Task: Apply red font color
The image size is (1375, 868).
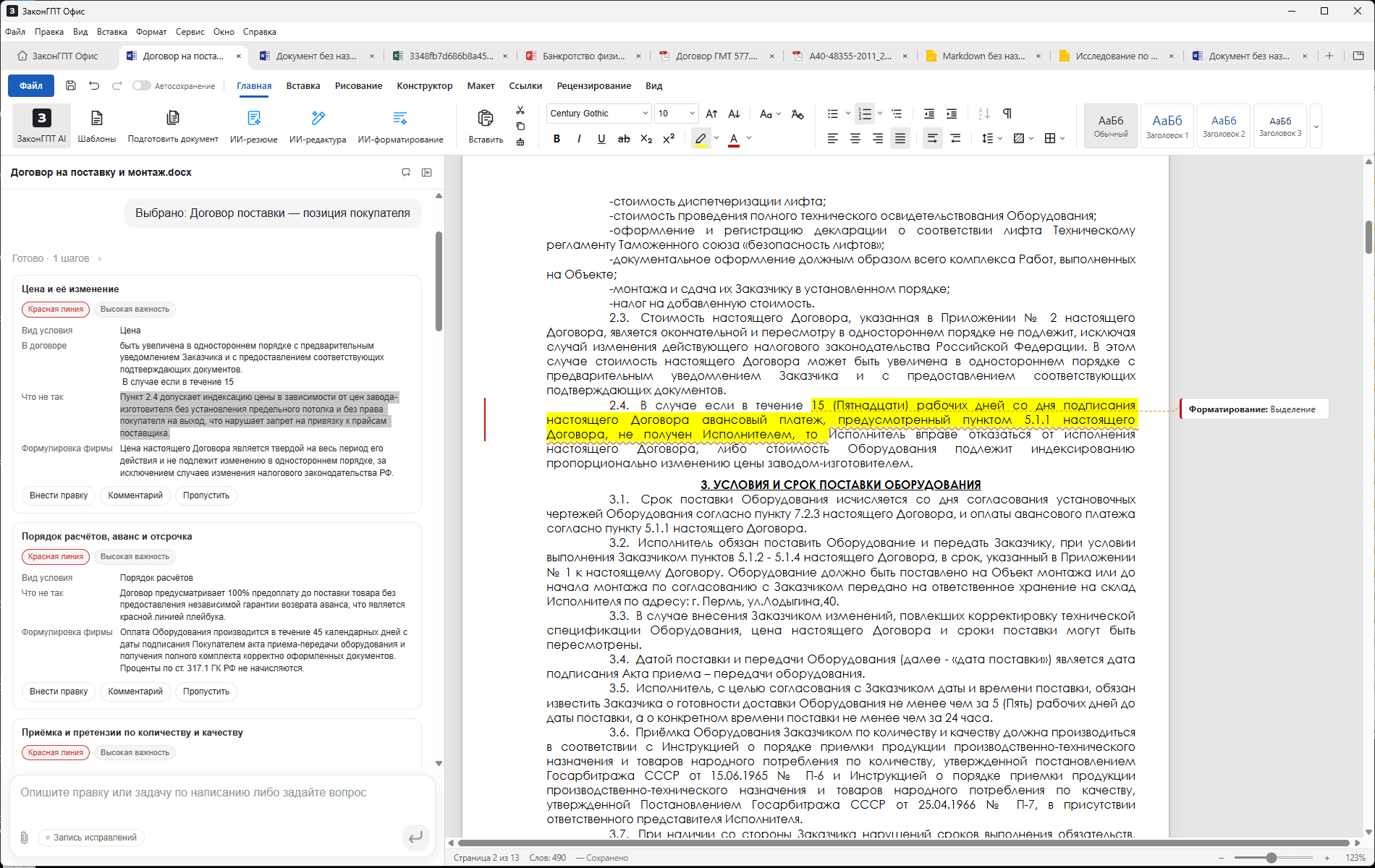Action: (734, 139)
